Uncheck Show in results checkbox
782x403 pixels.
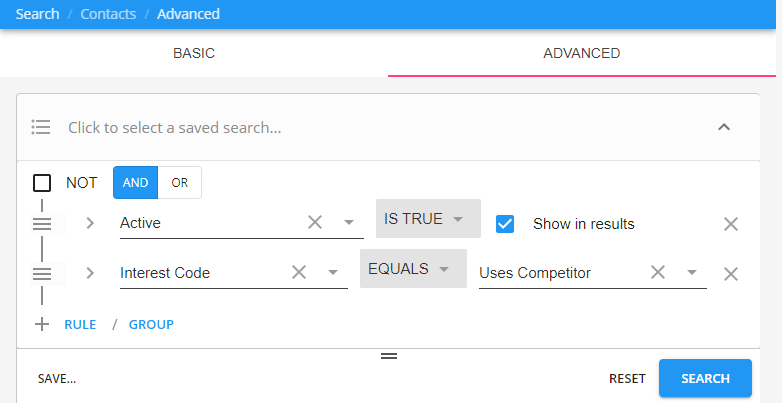505,224
